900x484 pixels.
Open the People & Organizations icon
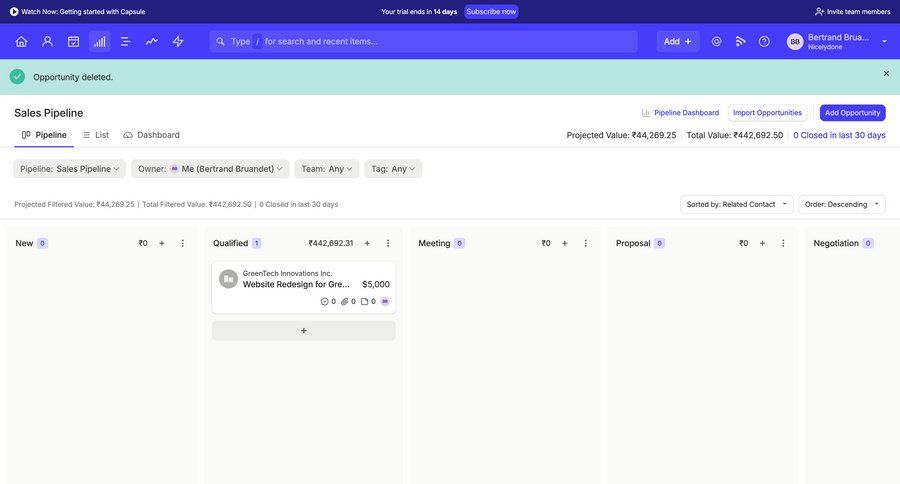(47, 41)
